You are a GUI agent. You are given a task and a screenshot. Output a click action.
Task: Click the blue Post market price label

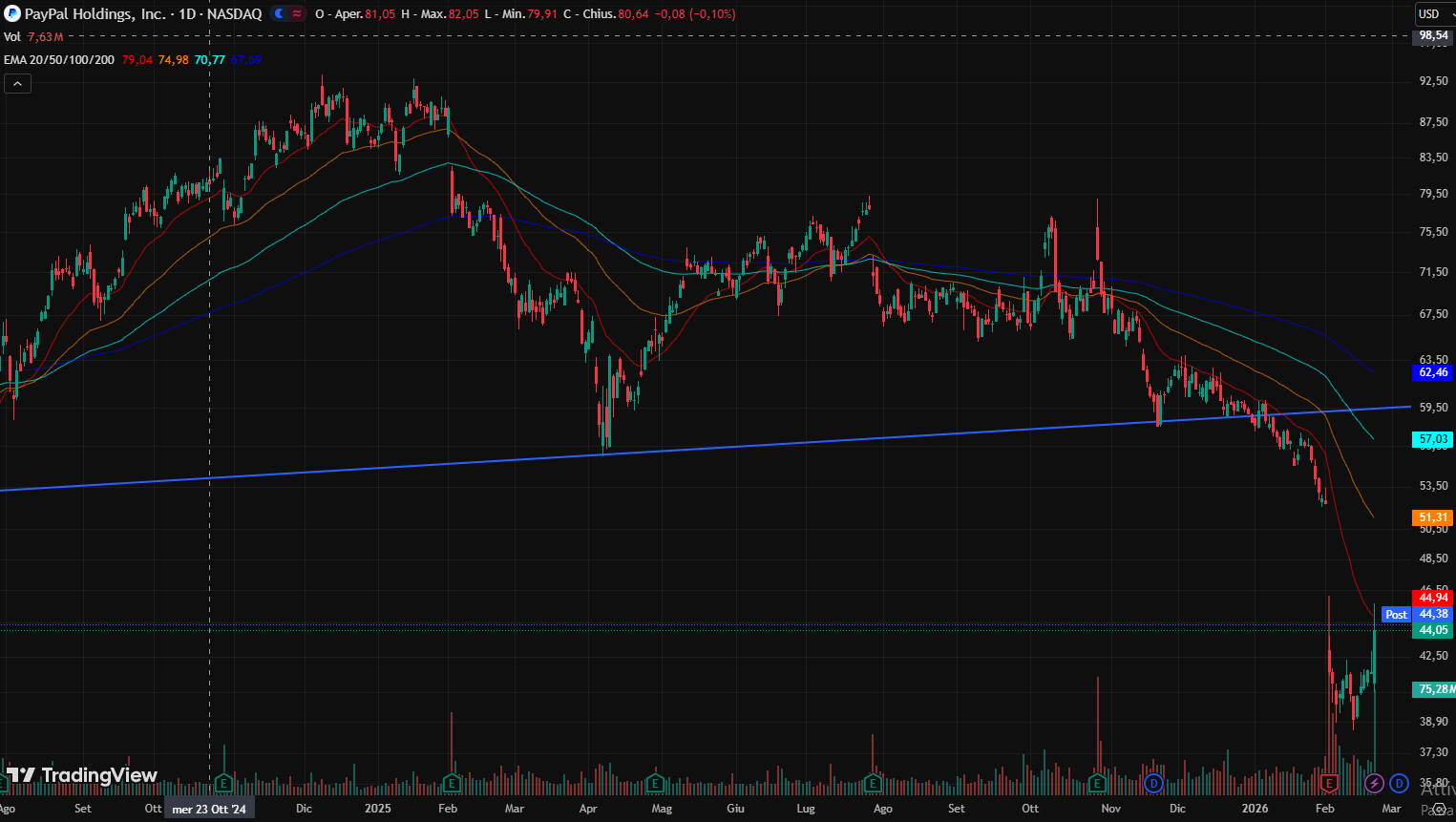tap(1396, 615)
